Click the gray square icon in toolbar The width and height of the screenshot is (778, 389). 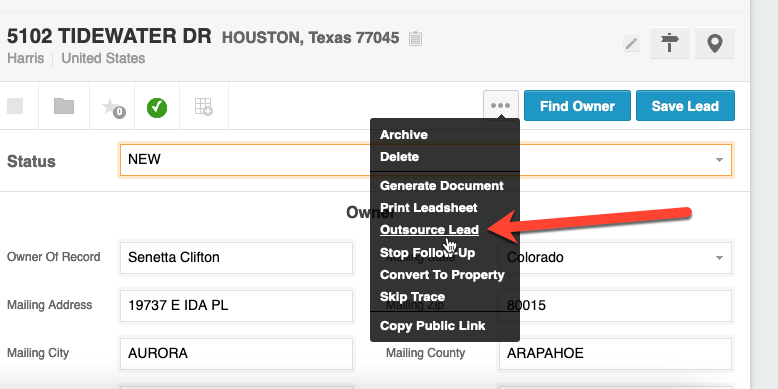pos(15,106)
